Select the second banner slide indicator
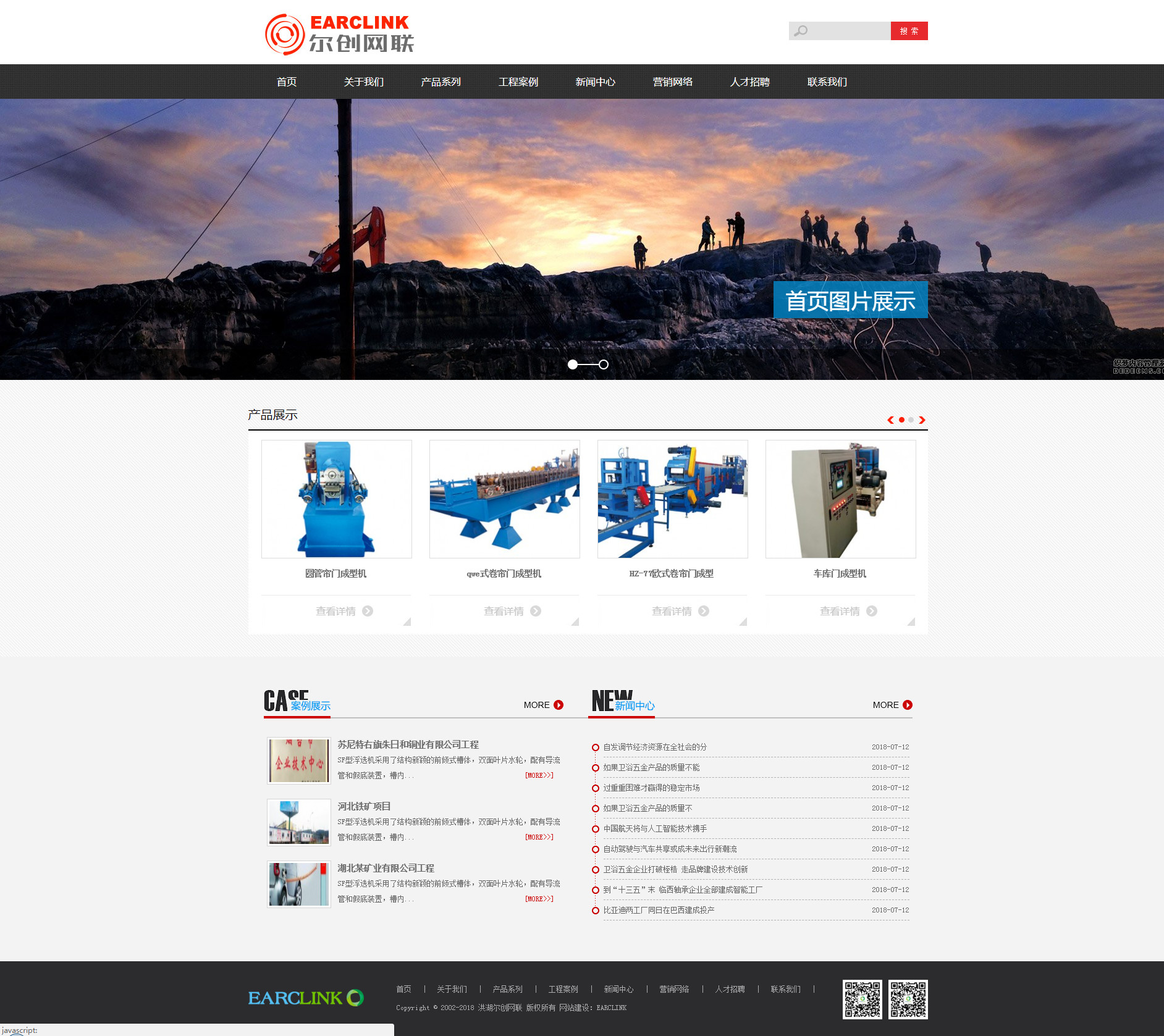This screenshot has width=1164, height=1036. (604, 364)
